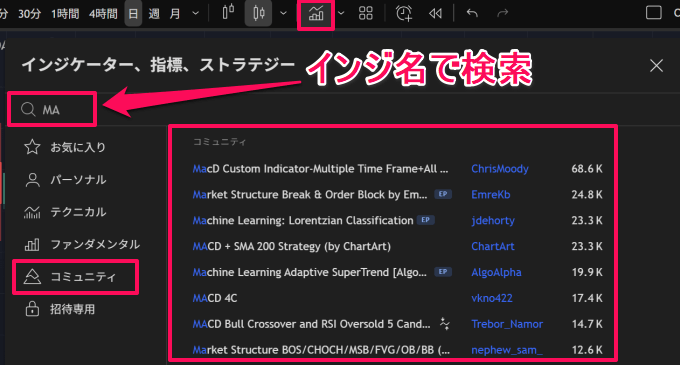Add MACD + SMA 200 Strategy
The image size is (680, 365).
point(291,246)
